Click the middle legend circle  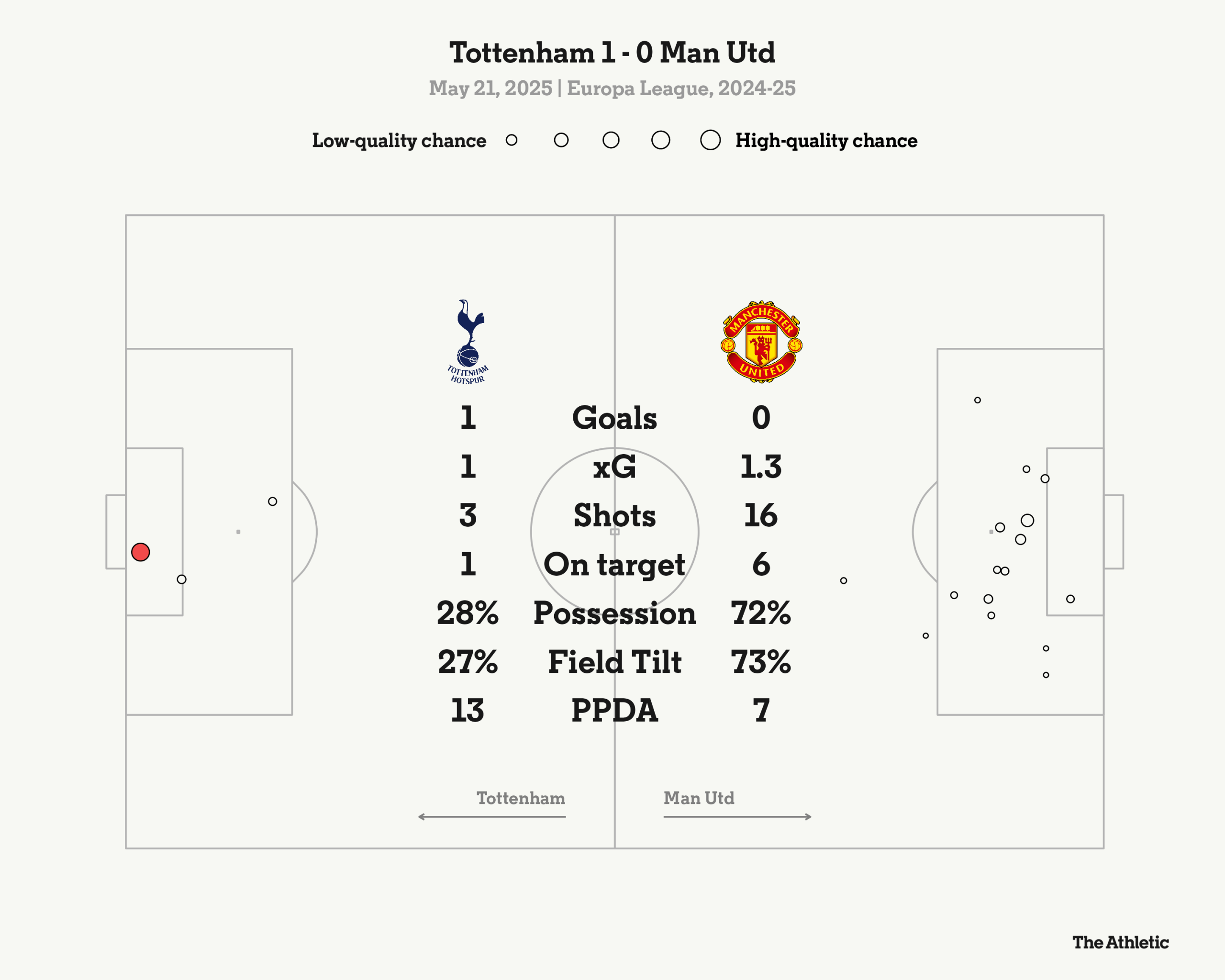pyautogui.click(x=611, y=140)
